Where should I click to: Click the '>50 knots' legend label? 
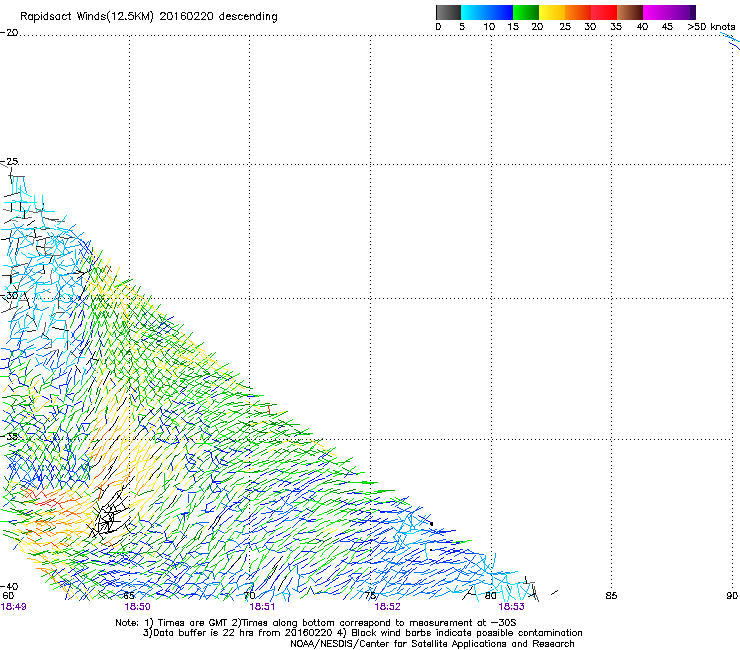point(711,27)
